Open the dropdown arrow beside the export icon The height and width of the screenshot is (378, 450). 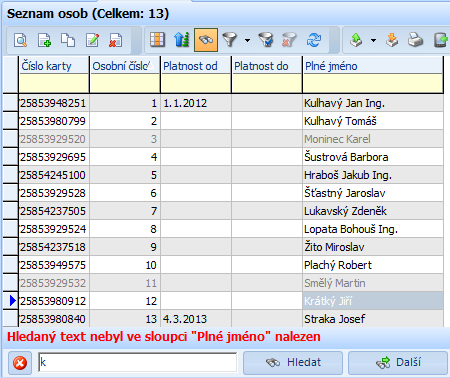tap(373, 41)
